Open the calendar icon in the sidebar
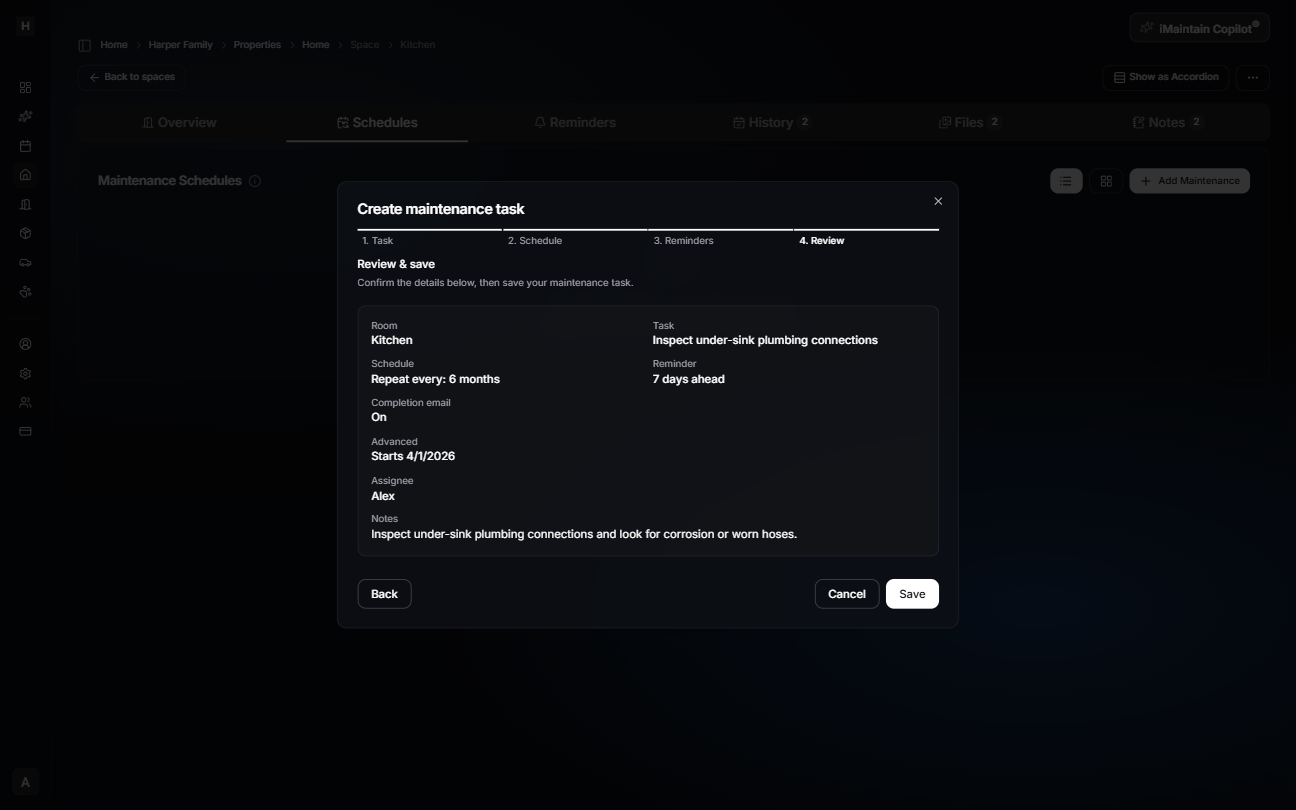Viewport: 1296px width, 810px height. point(25,146)
